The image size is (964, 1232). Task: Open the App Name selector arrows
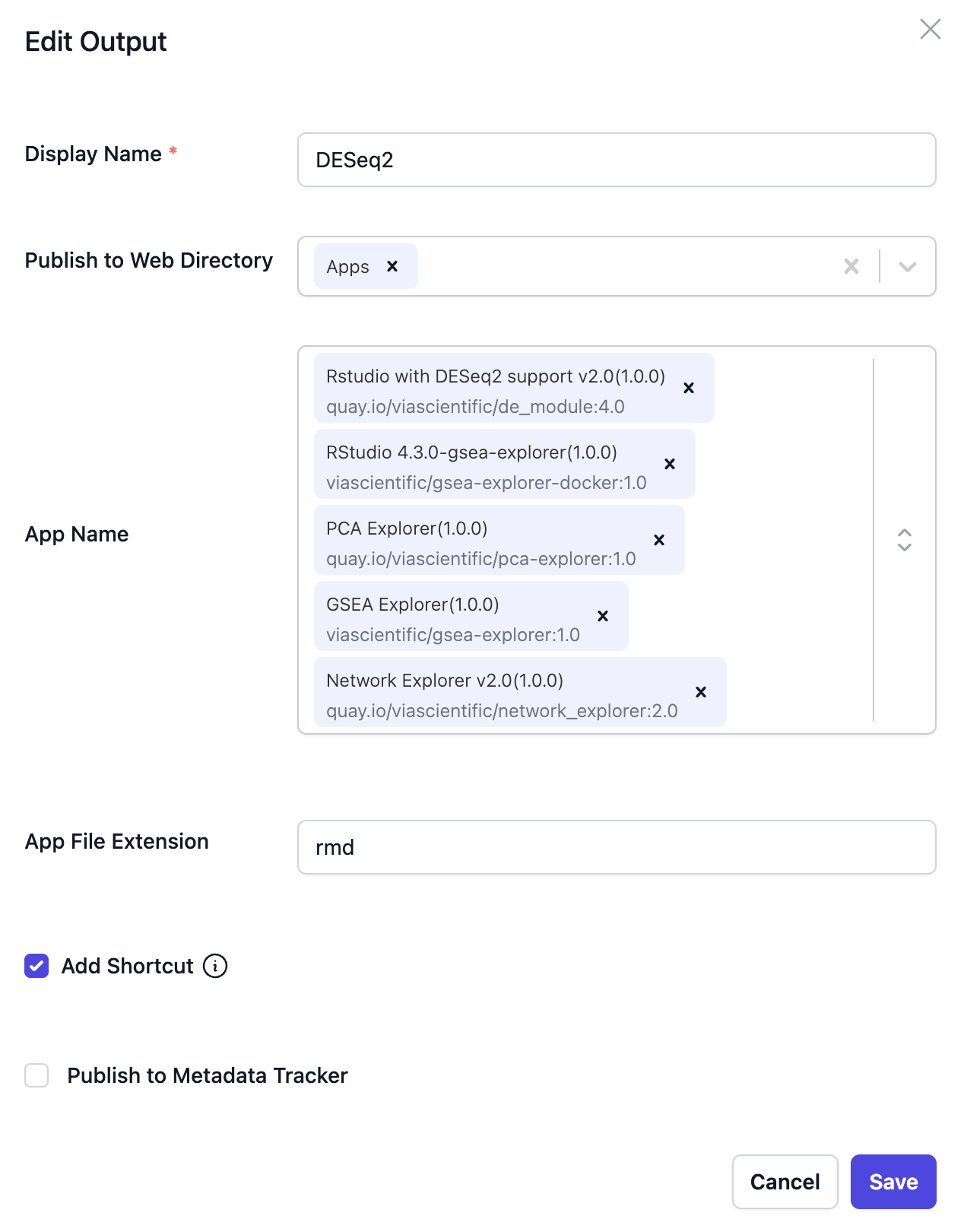(905, 540)
